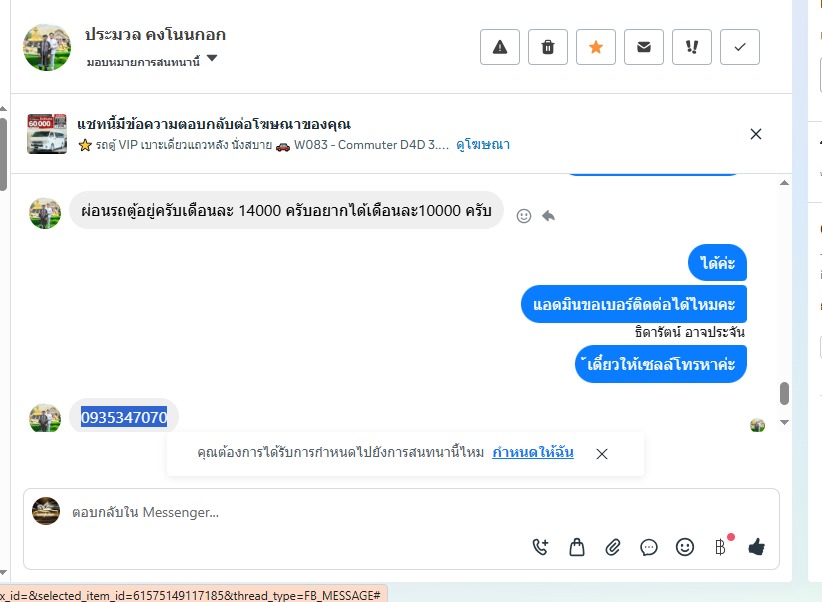Toggle the orange star follow-up icon
Screen dimensions: 822x602
pos(596,47)
